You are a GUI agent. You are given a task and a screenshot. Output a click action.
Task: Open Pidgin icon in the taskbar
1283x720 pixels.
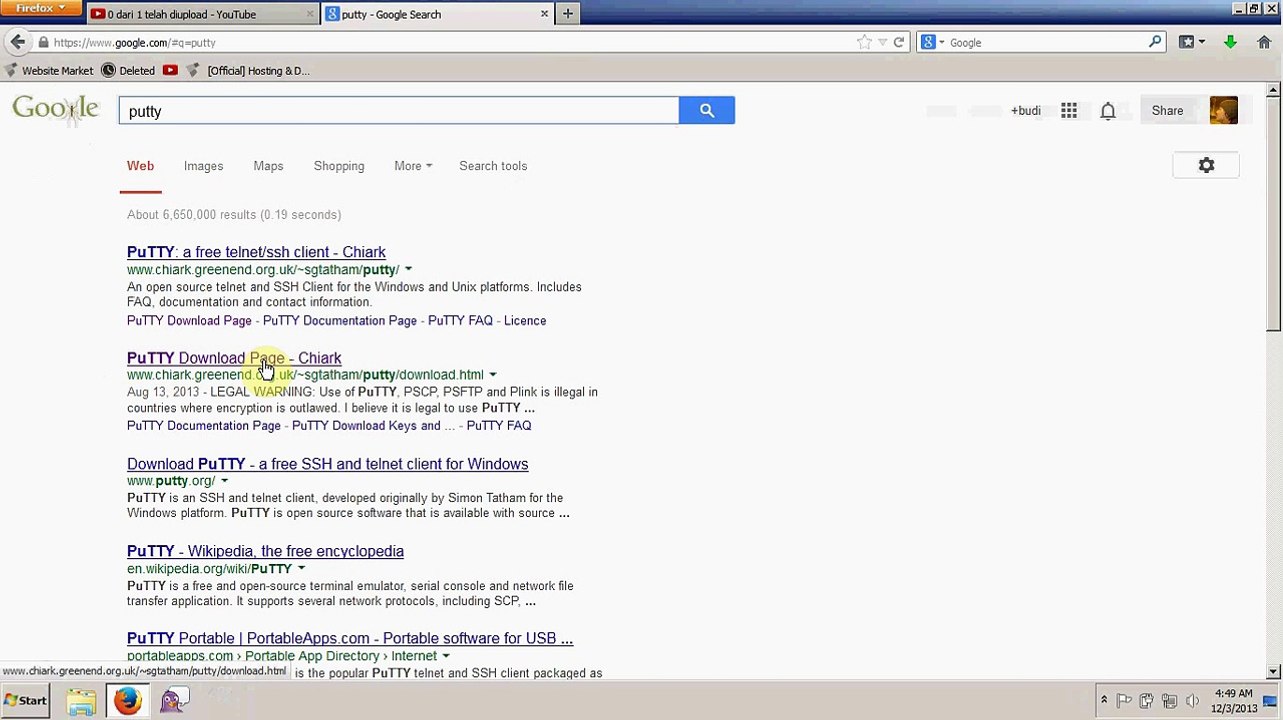pyautogui.click(x=172, y=701)
